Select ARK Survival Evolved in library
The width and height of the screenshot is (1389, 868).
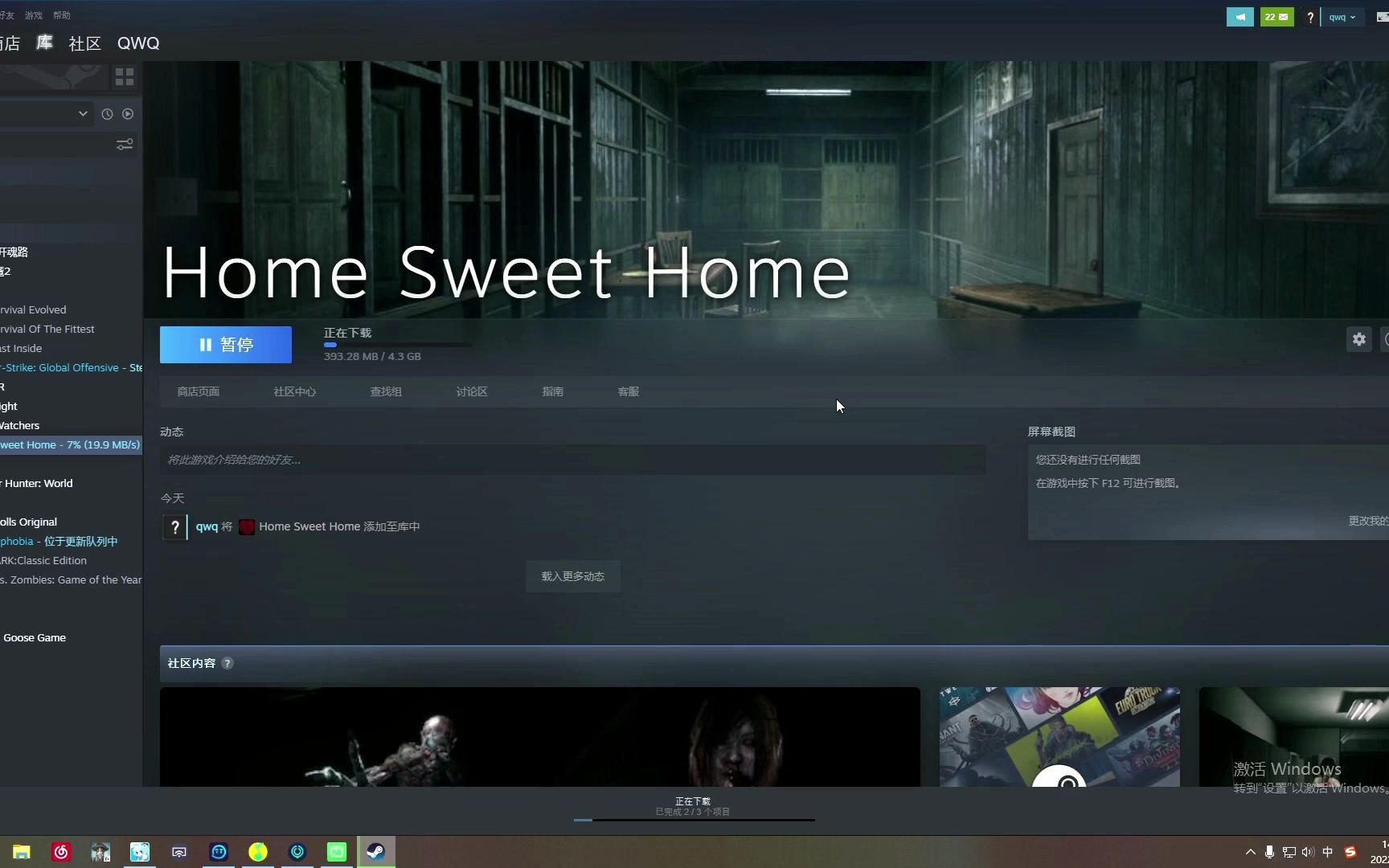pyautogui.click(x=71, y=309)
